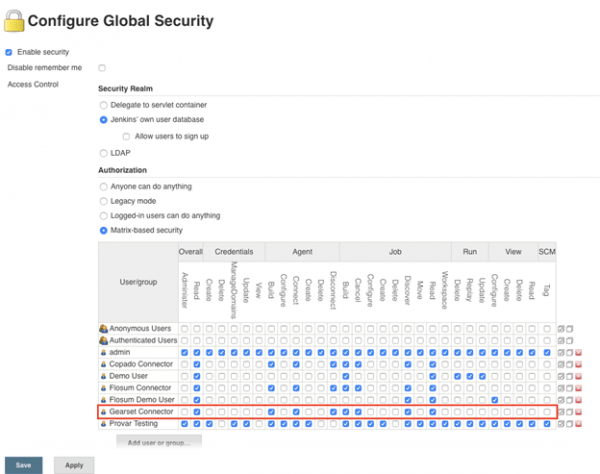
Task: Select all permissions for Gearset Connector
Action: coord(561,412)
